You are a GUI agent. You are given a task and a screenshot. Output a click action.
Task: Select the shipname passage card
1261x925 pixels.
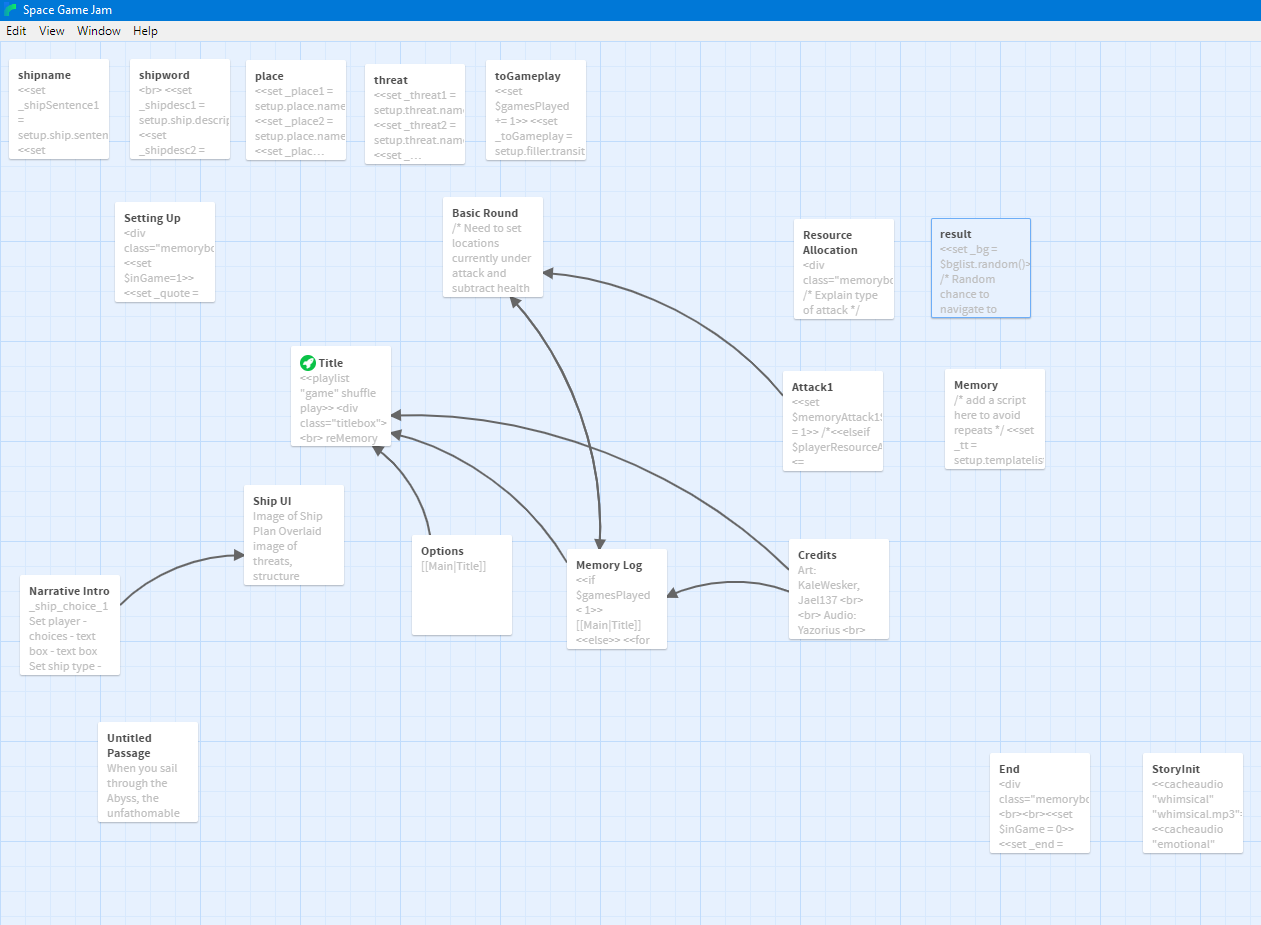point(59,109)
